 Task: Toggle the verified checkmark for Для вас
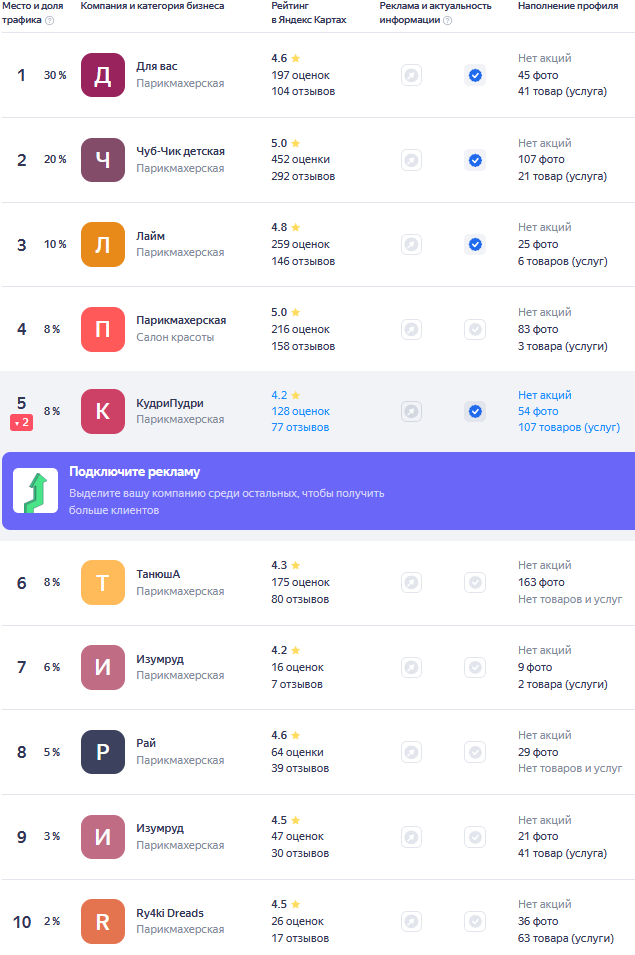coord(475,76)
